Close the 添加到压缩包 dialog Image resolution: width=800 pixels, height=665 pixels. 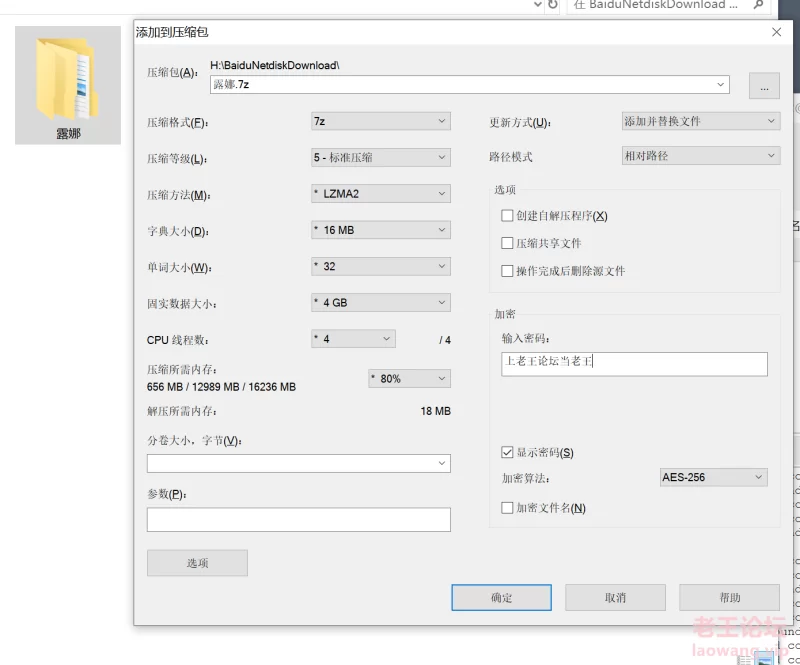point(776,32)
